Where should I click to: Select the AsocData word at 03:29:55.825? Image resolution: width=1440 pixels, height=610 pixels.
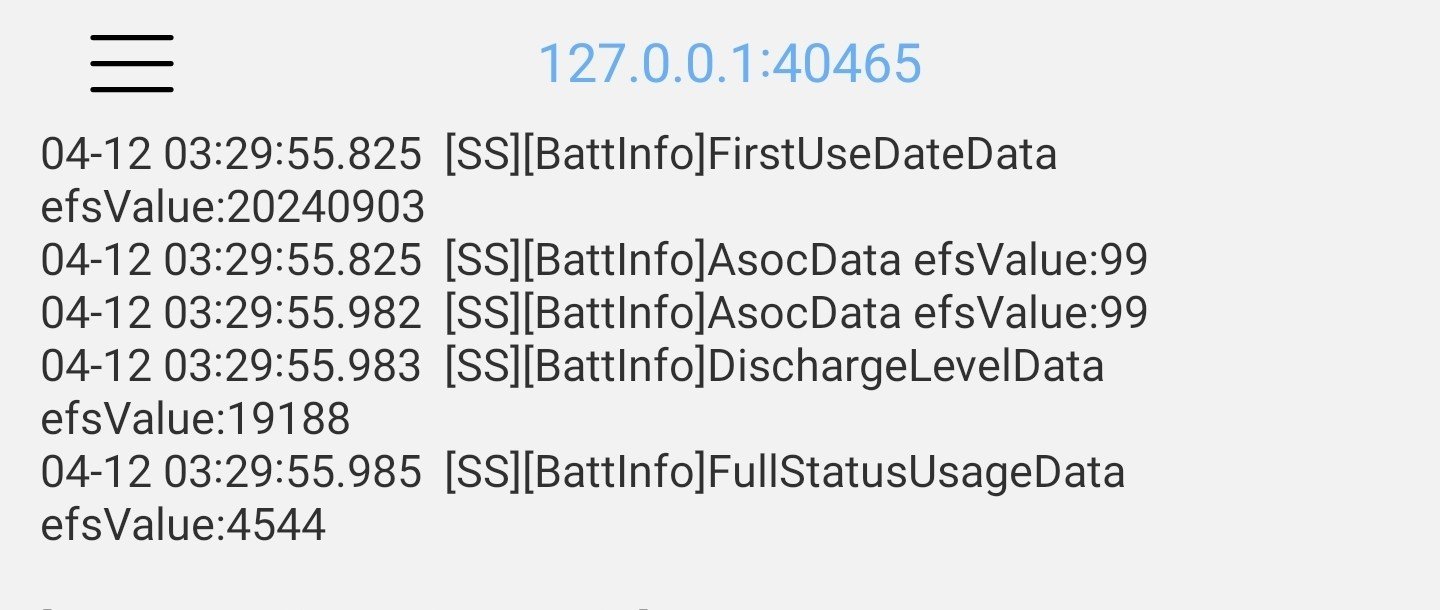(804, 260)
